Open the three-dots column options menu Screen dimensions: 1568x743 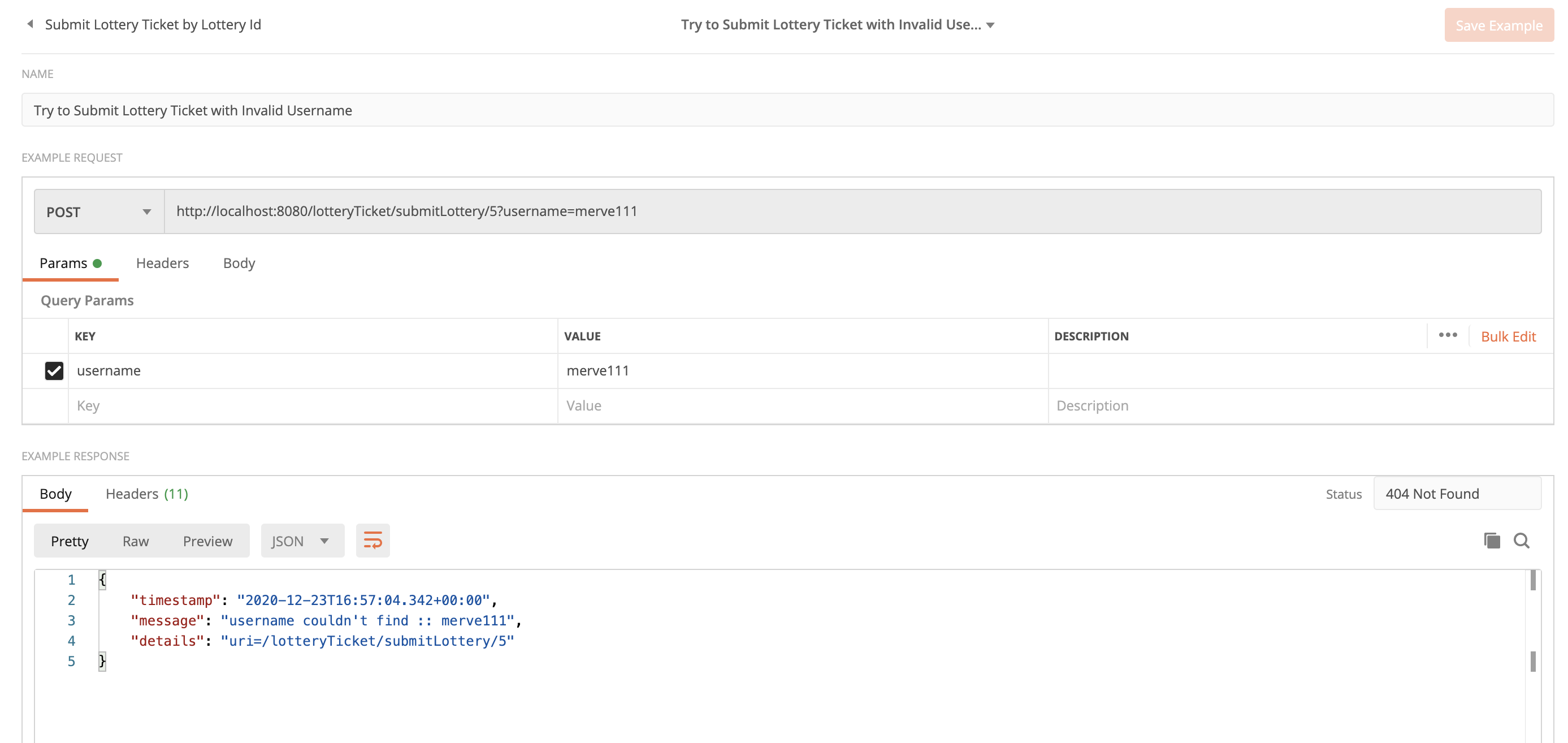click(1448, 335)
